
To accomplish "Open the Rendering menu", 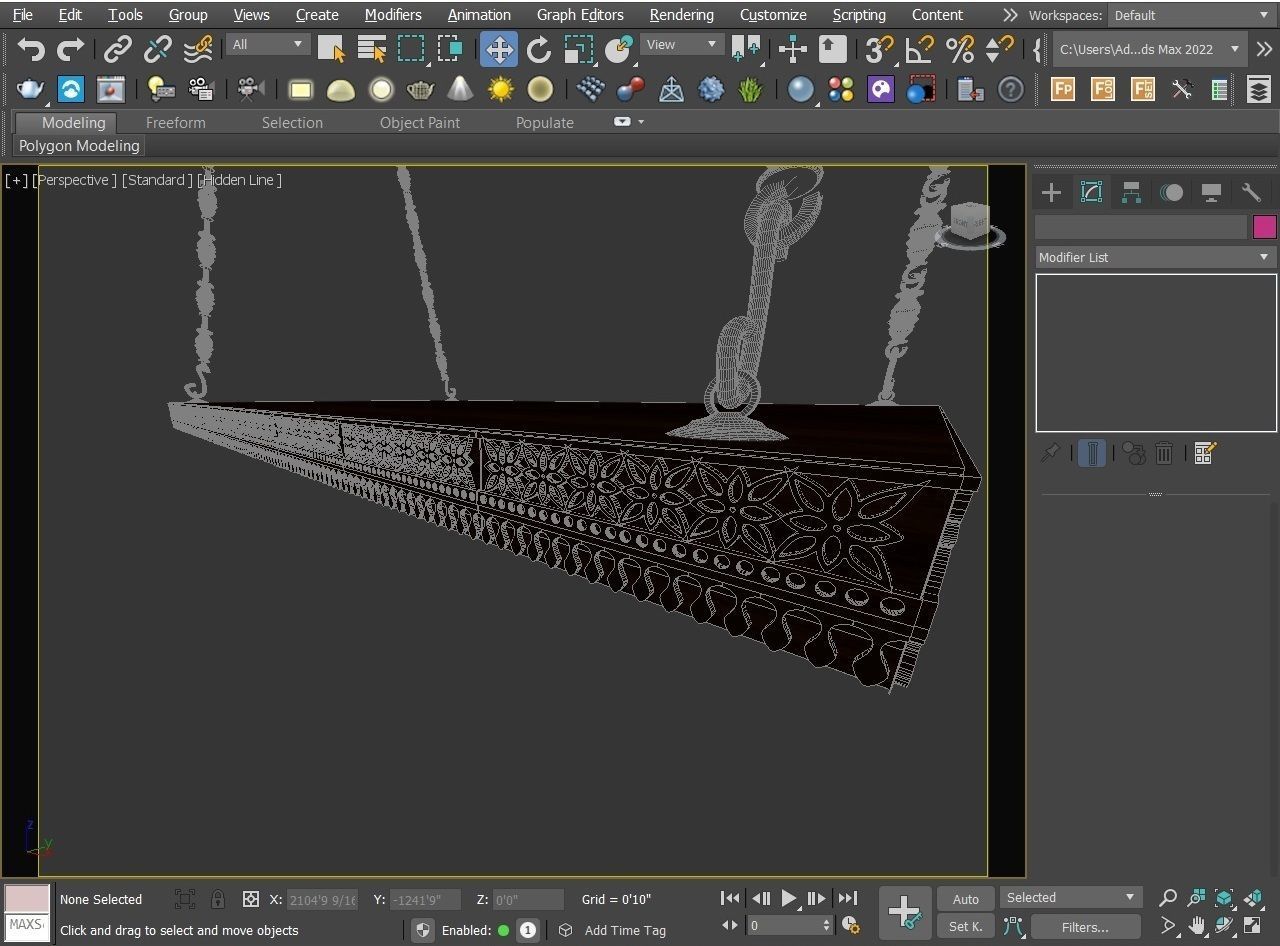I will (681, 15).
